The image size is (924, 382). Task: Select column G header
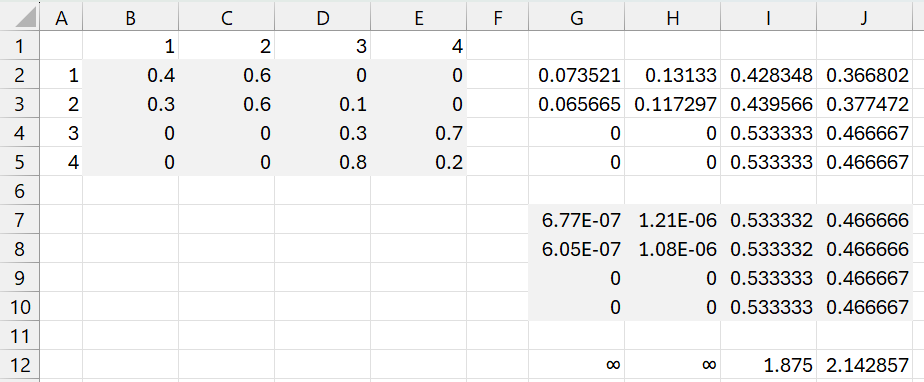[x=576, y=18]
